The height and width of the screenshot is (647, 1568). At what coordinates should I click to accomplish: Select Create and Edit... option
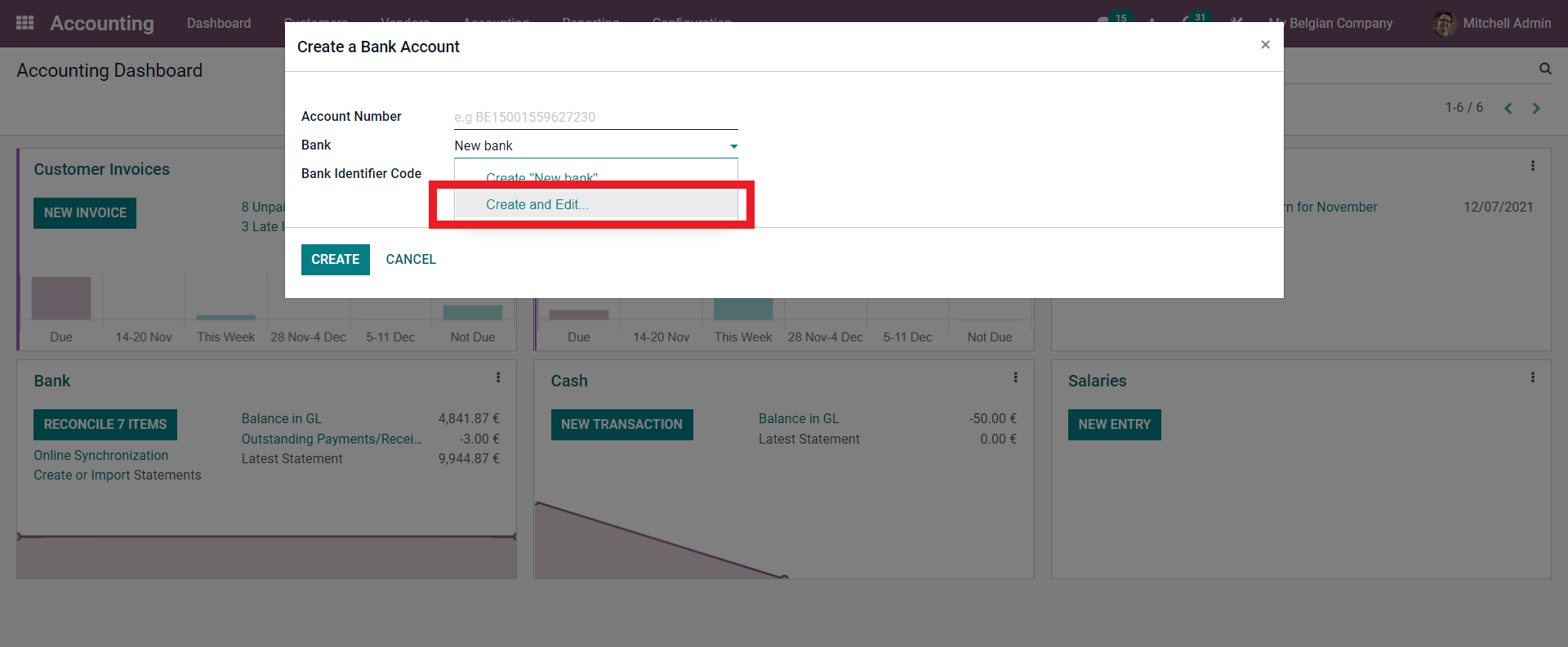(595, 204)
